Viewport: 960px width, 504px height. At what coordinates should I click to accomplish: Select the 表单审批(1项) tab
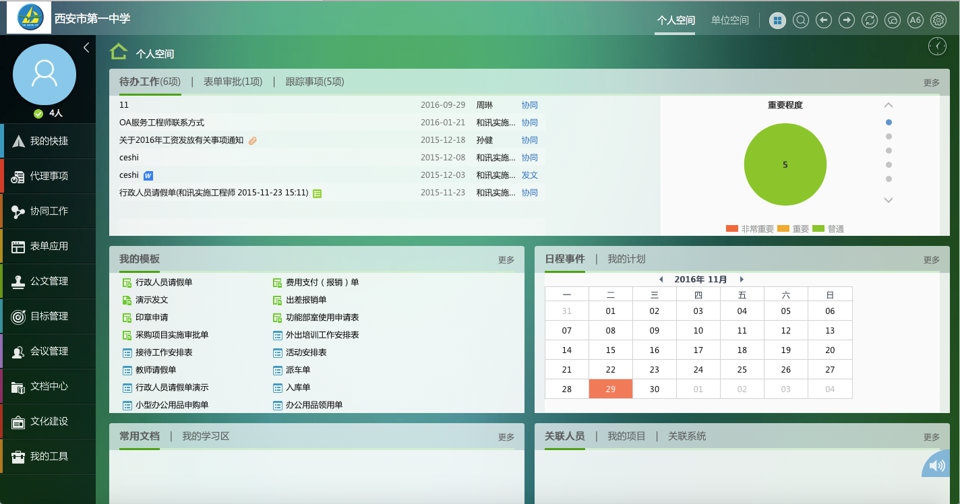coord(233,81)
